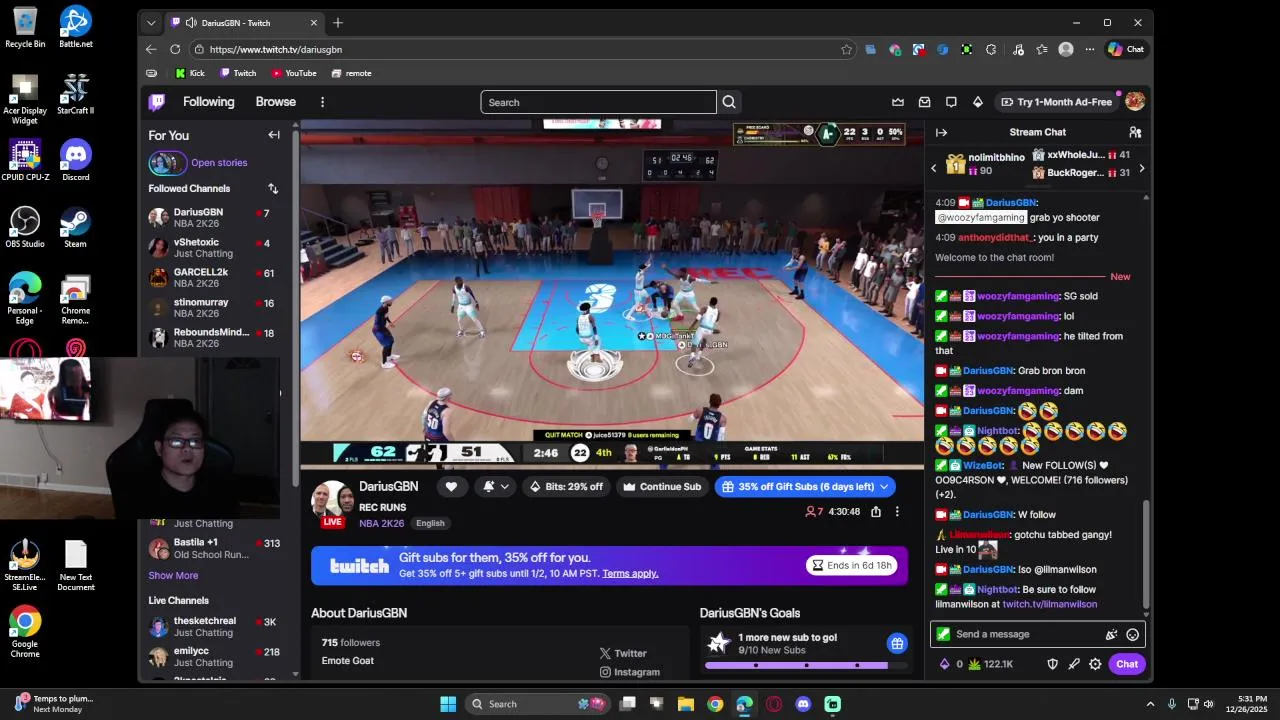Open the Prime loot crown icon
Viewport: 1280px width, 720px height.
[898, 102]
